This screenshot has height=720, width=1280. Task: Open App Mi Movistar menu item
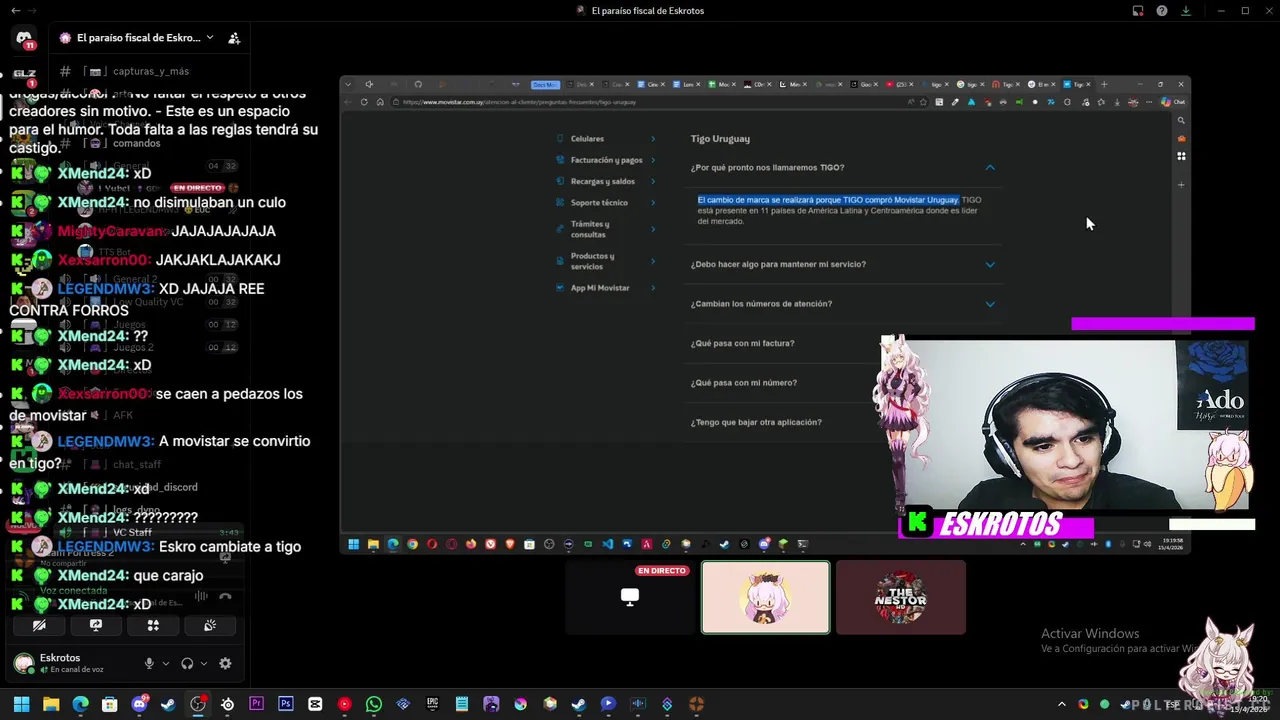click(606, 288)
